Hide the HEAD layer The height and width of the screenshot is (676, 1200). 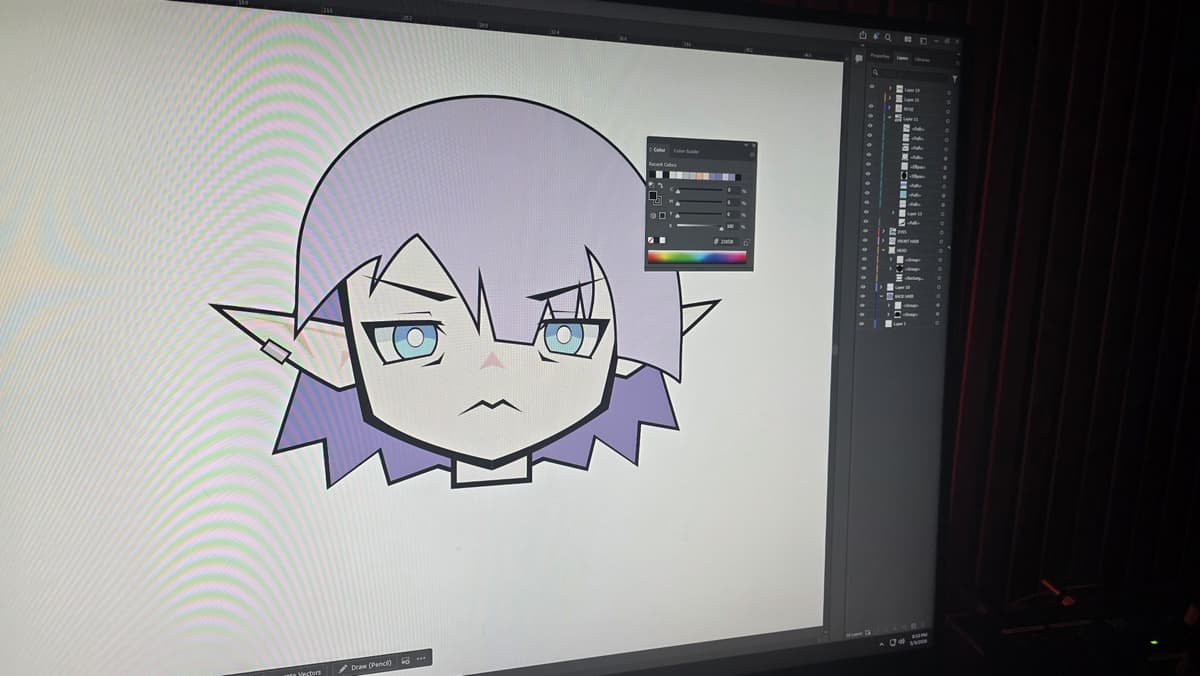click(x=865, y=250)
